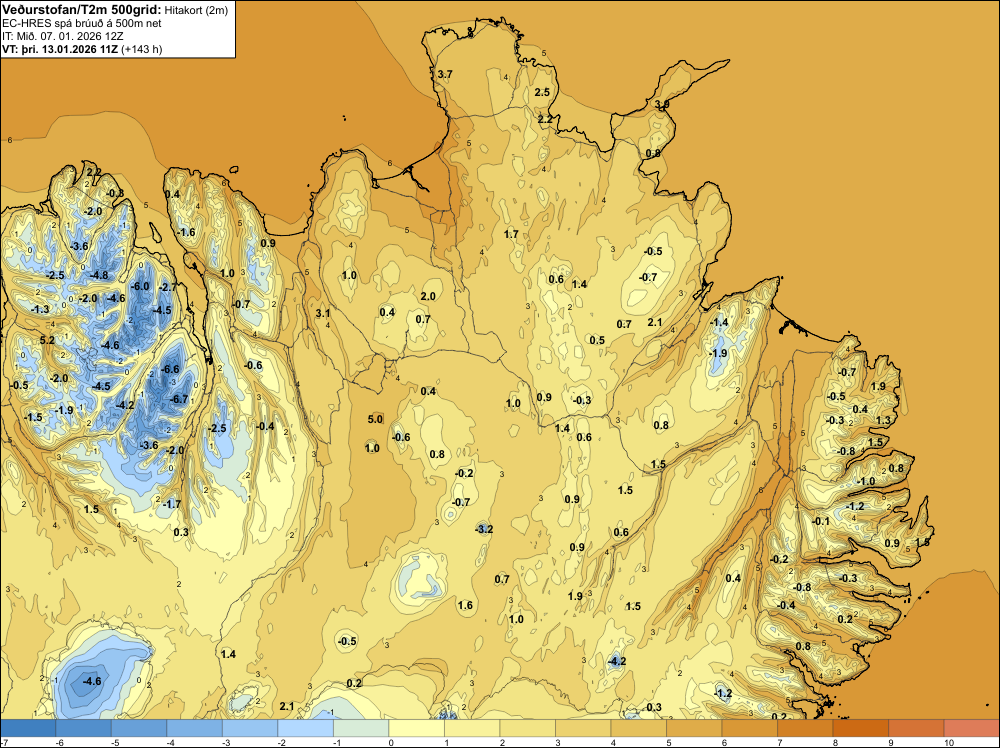Screen dimensions: 1000x748
Task: Click the 'Hitakort (2m)' label in header
Action: 196,10
